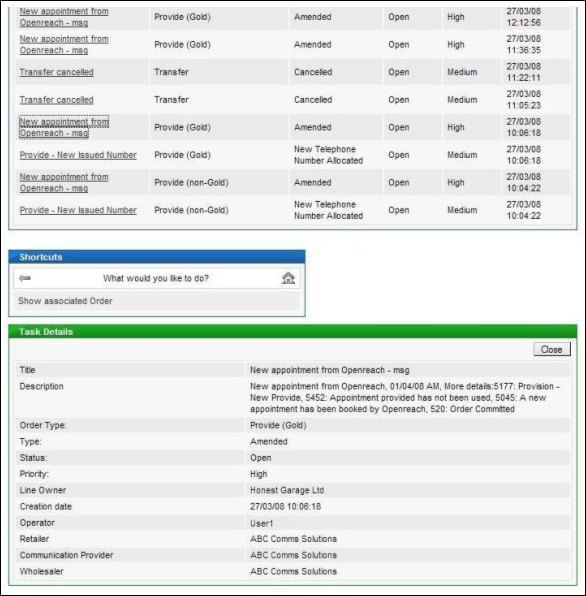Click the Honest Garage Ltd line owner value
The image size is (586, 596).
point(287,490)
